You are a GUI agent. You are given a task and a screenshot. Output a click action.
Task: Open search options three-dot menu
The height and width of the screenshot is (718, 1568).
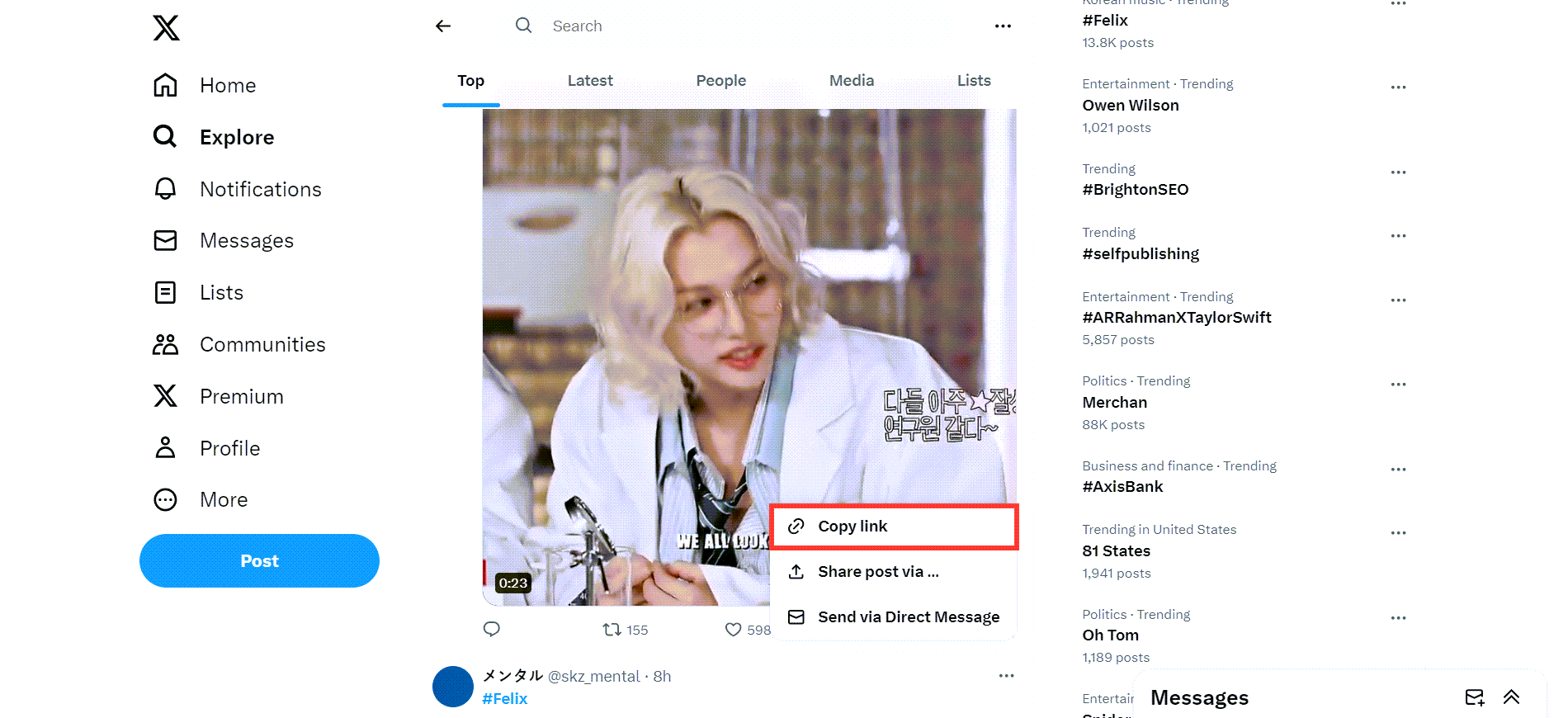tap(1003, 26)
